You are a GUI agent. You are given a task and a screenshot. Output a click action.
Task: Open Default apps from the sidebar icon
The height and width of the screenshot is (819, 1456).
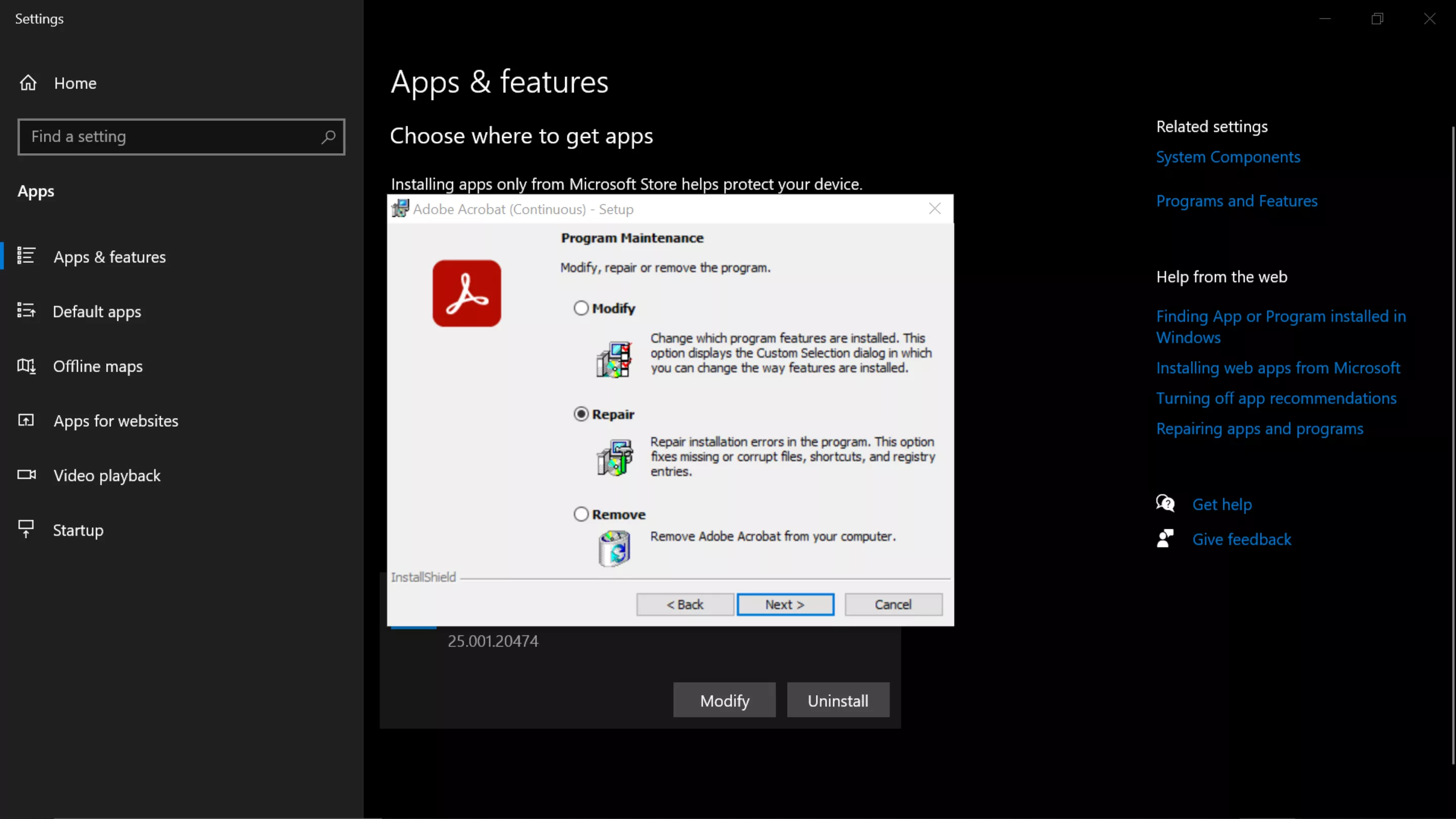click(26, 311)
